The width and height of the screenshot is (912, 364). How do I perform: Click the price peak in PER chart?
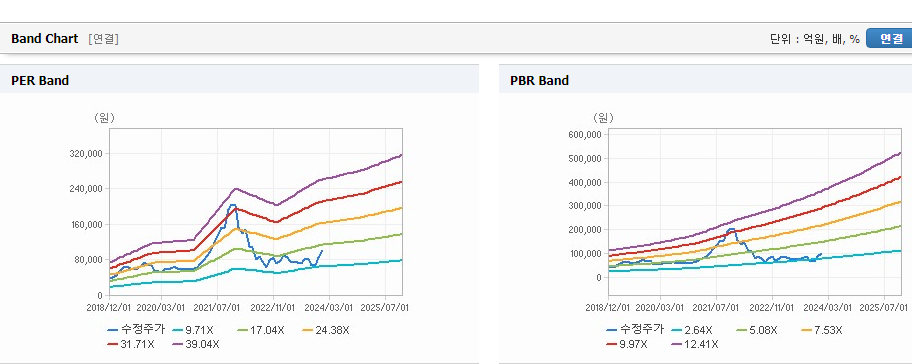(232, 205)
